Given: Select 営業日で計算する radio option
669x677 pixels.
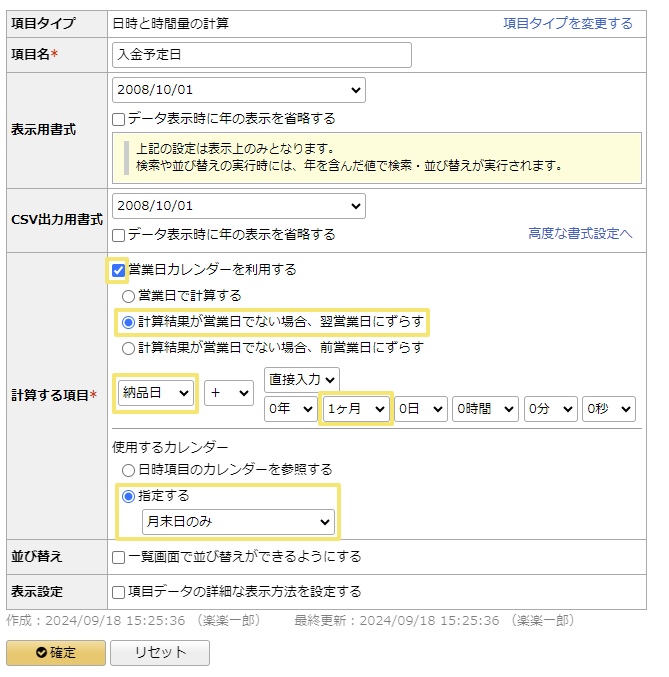Looking at the screenshot, I should coord(128,296).
